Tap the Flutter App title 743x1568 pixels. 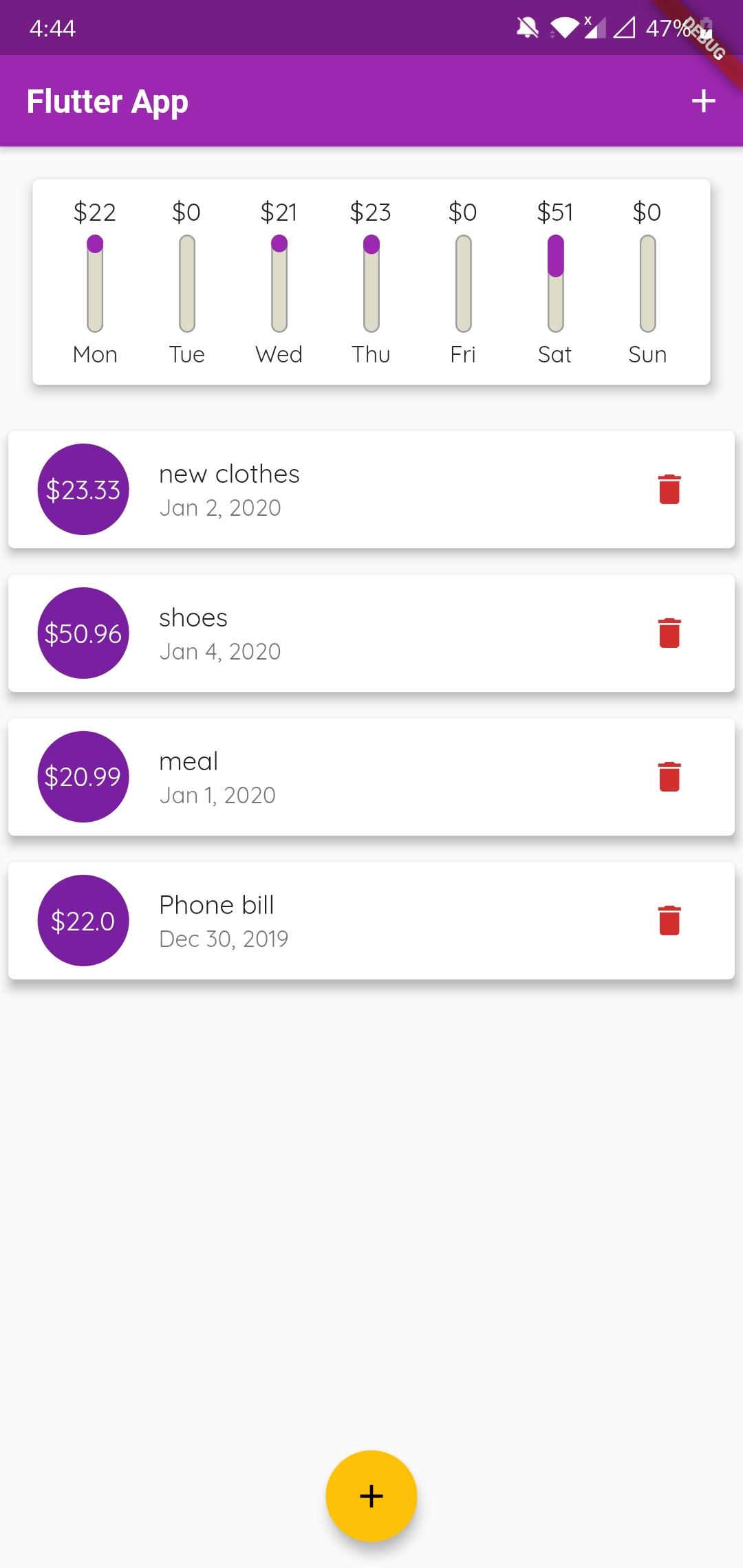click(107, 102)
